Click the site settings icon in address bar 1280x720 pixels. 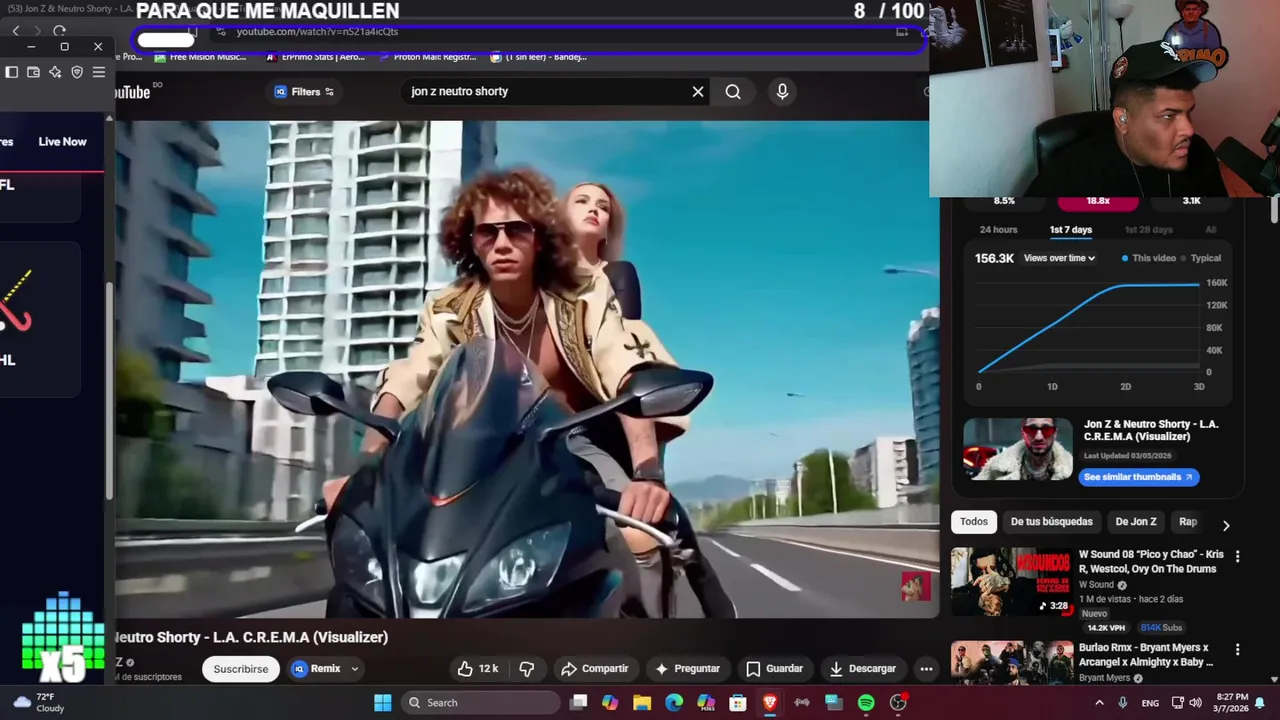(221, 31)
